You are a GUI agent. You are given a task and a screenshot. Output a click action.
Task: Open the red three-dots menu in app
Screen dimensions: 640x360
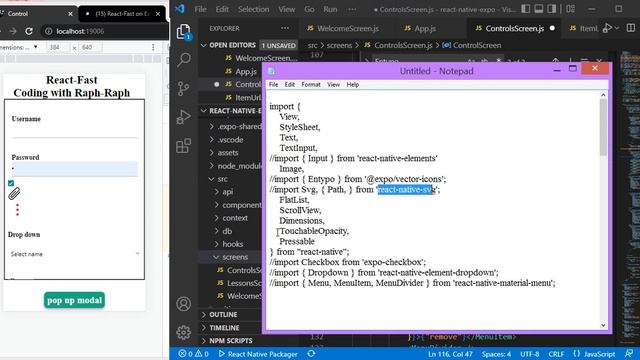pos(17,209)
